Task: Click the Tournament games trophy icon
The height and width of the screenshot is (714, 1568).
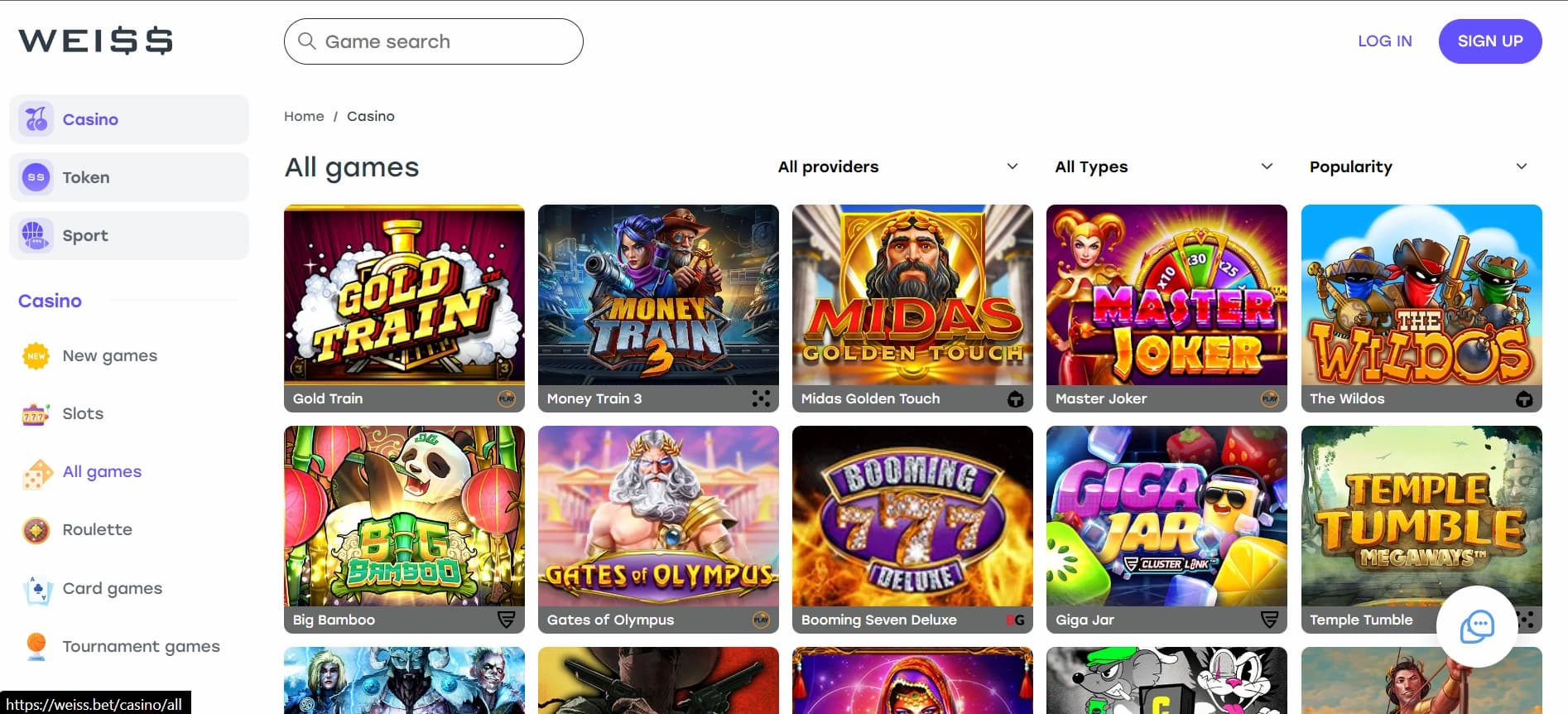Action: click(x=36, y=647)
